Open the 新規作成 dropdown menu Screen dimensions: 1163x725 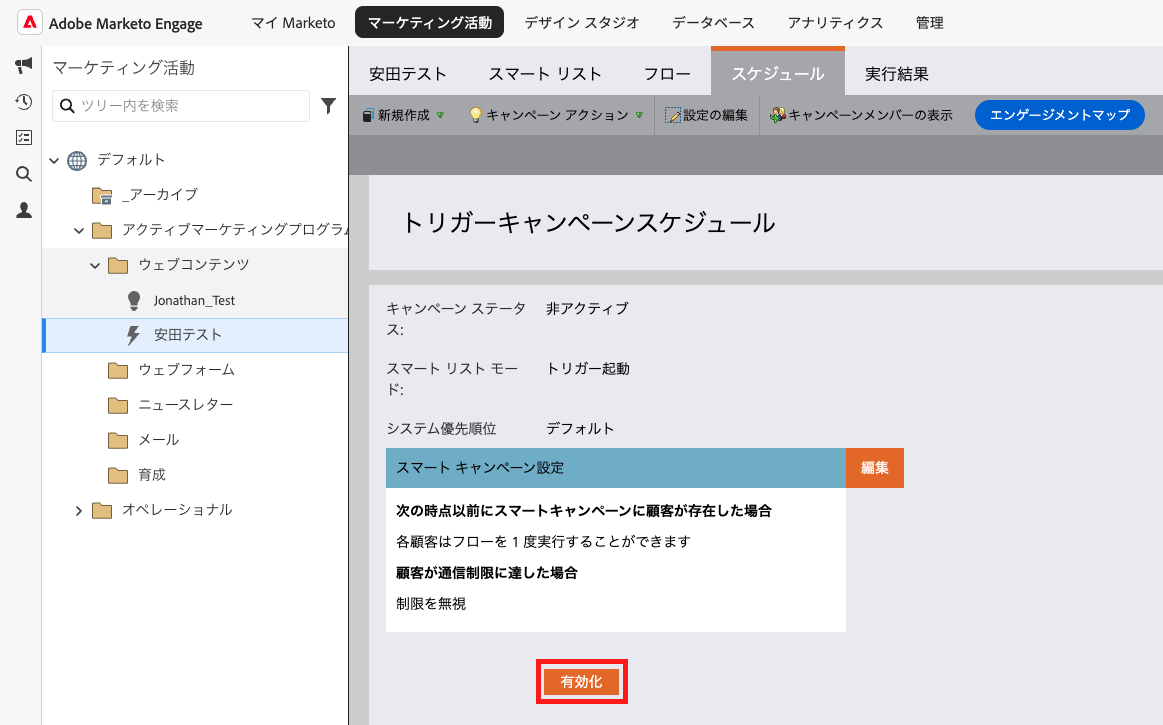403,115
